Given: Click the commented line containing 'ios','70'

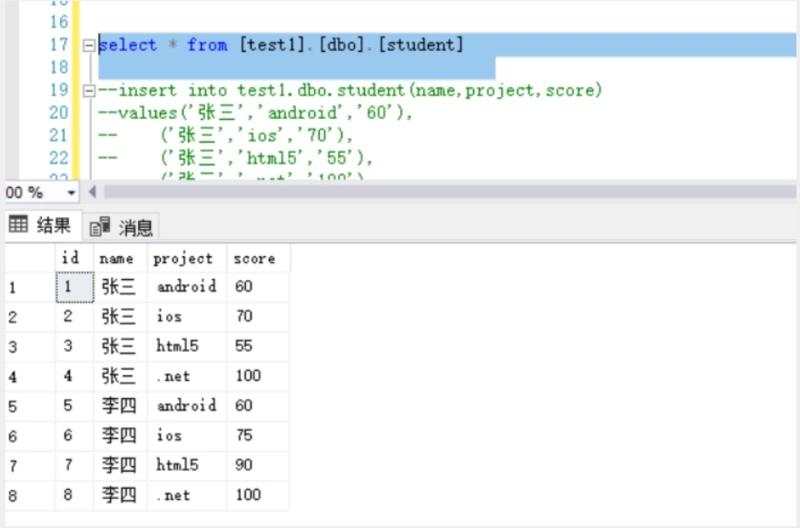Looking at the screenshot, I should [225, 135].
